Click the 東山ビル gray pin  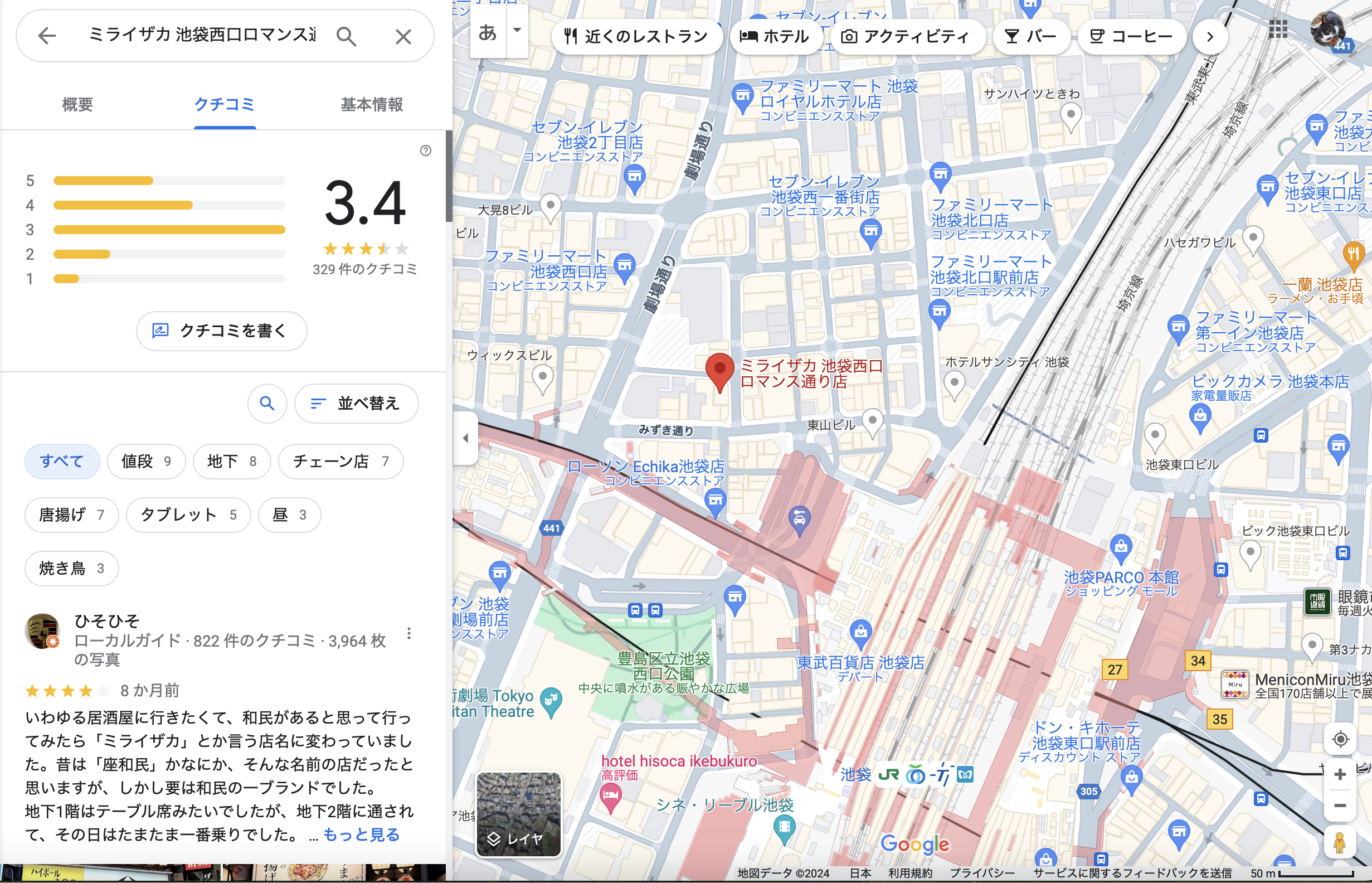pyautogui.click(x=872, y=423)
